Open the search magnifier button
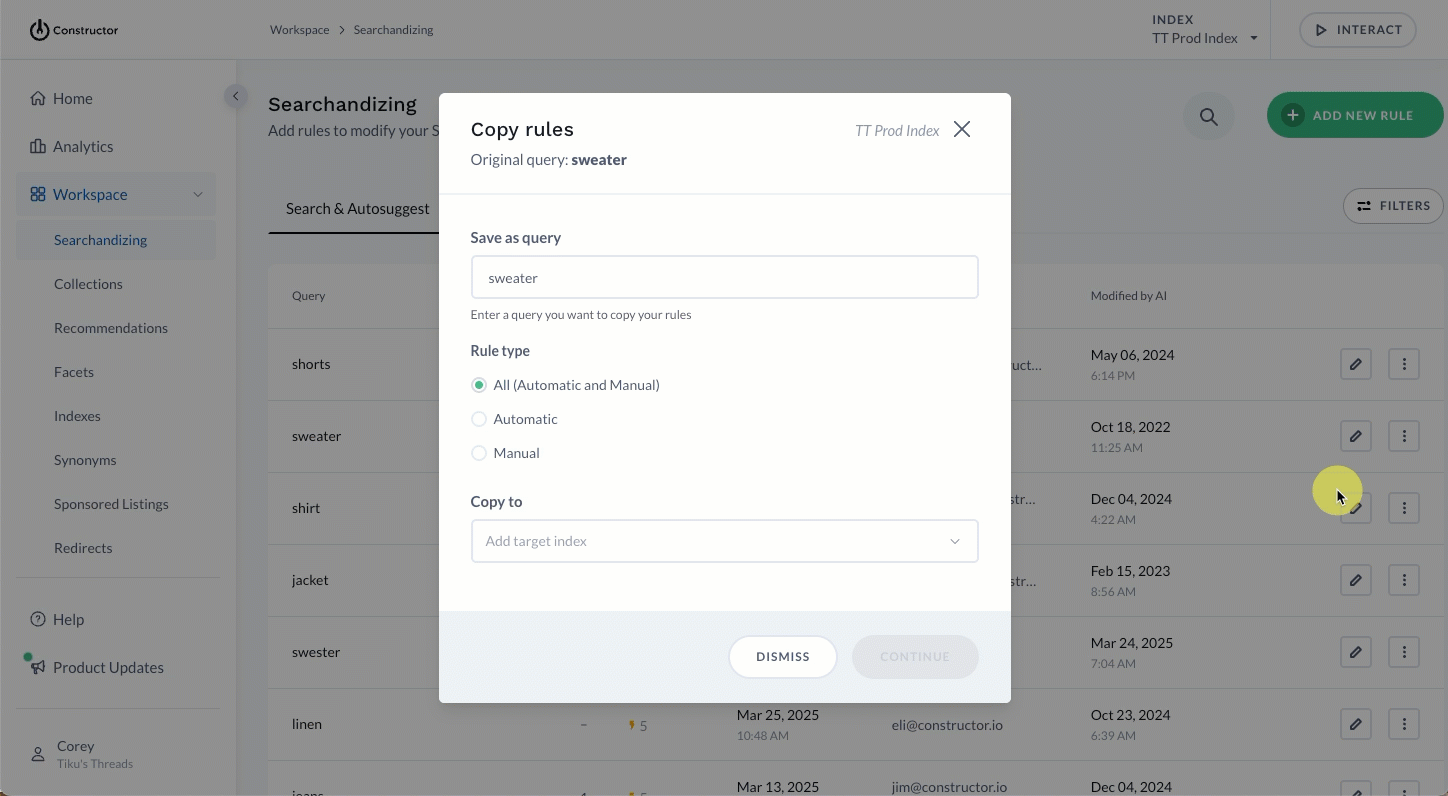 pos(1209,117)
